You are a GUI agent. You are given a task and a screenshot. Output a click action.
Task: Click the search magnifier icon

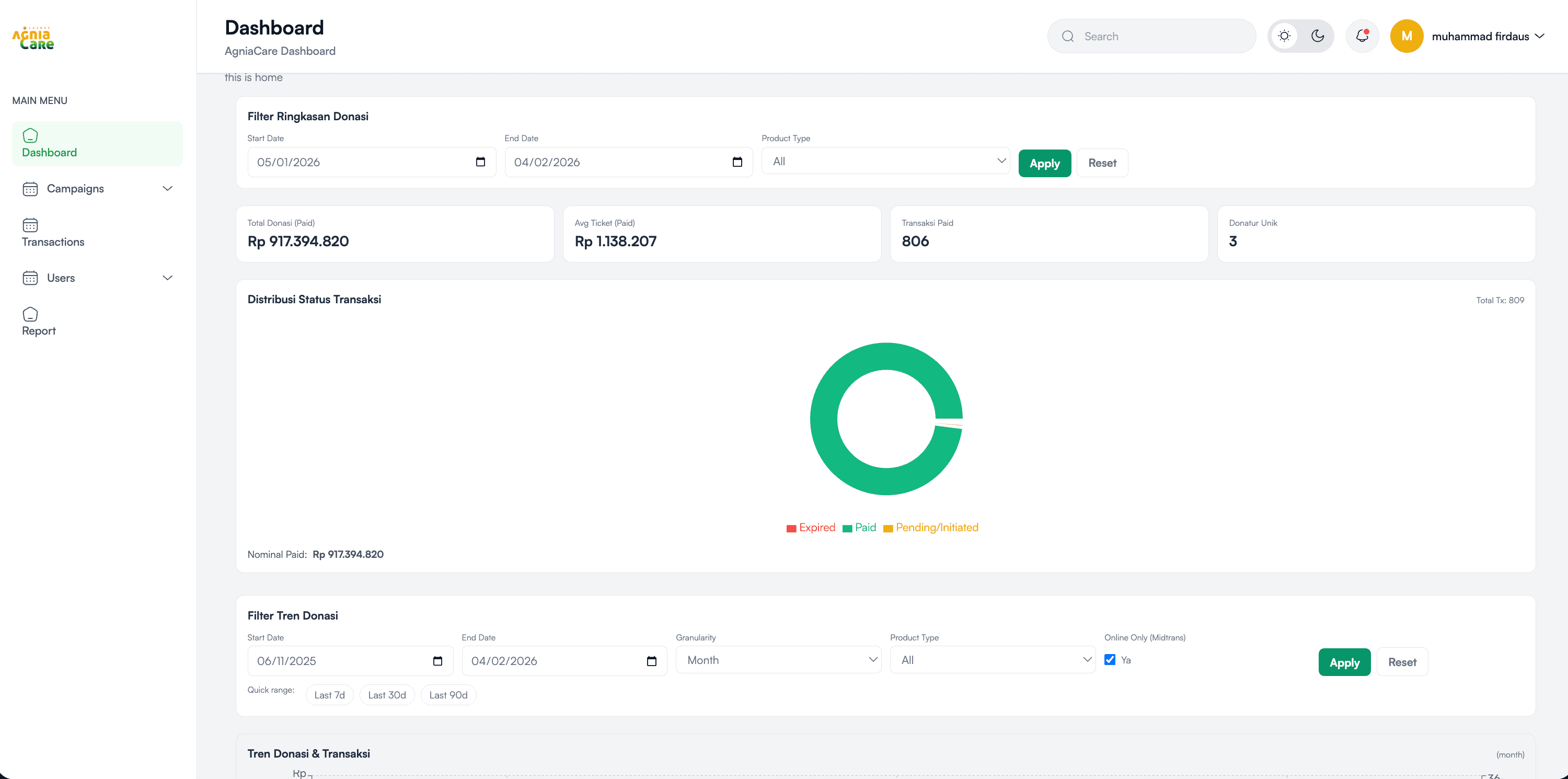[x=1068, y=37]
